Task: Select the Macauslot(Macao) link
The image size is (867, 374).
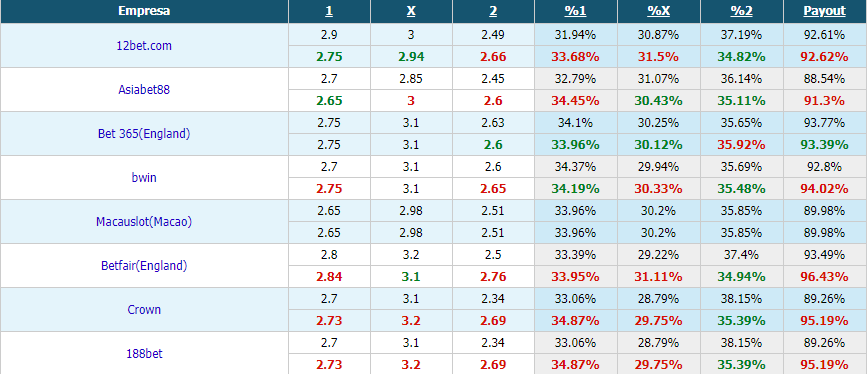Action: [x=144, y=221]
